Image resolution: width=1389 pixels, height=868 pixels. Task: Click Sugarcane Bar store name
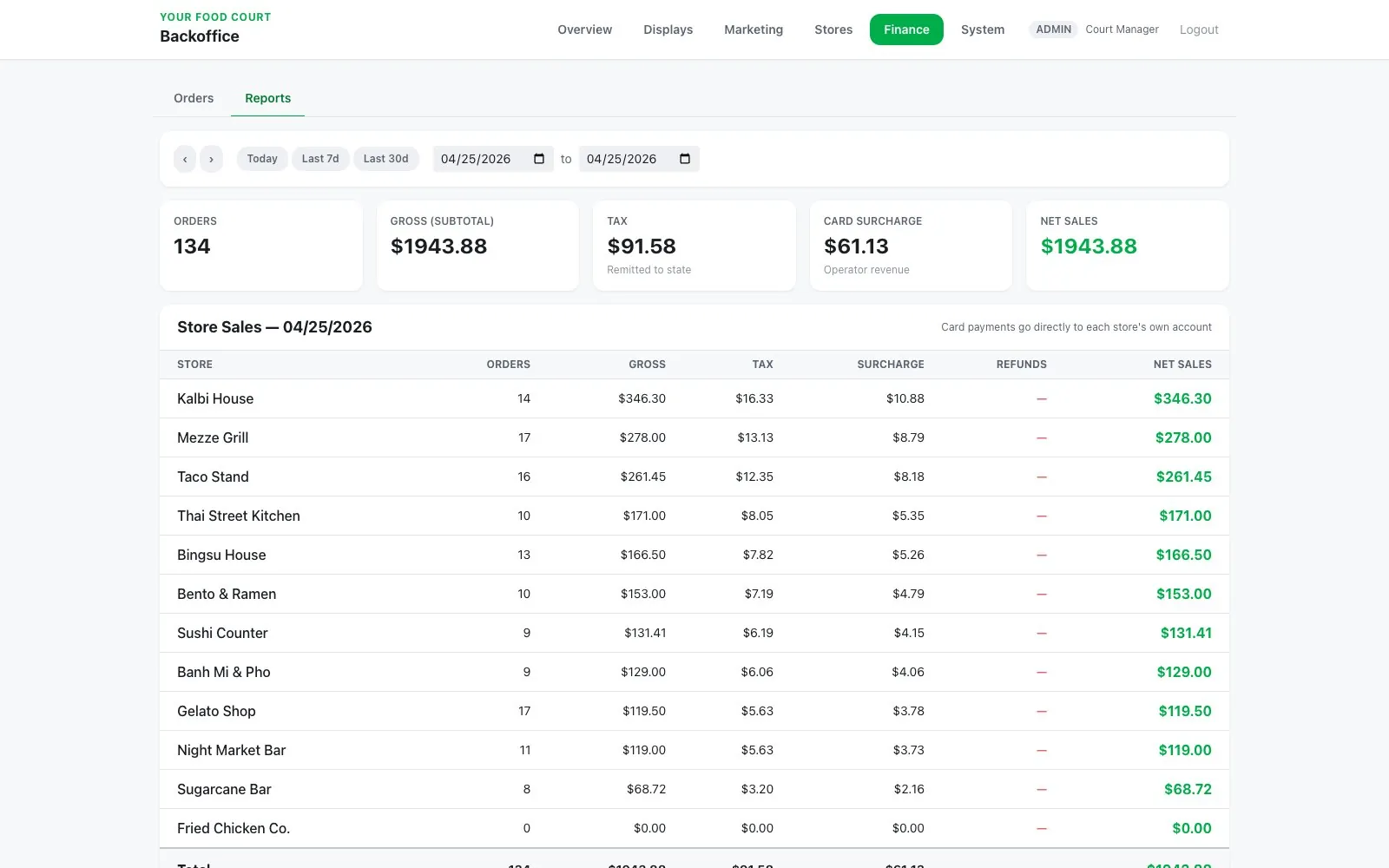[224, 789]
